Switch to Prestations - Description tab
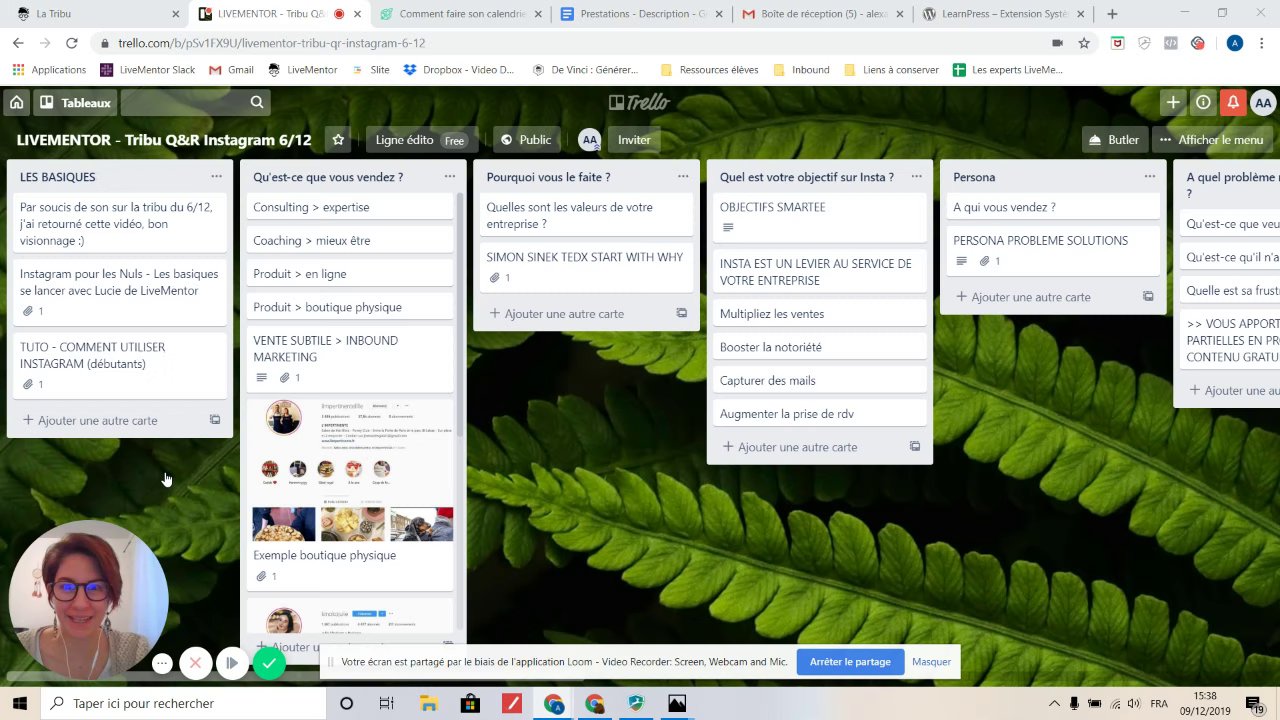 640,14
